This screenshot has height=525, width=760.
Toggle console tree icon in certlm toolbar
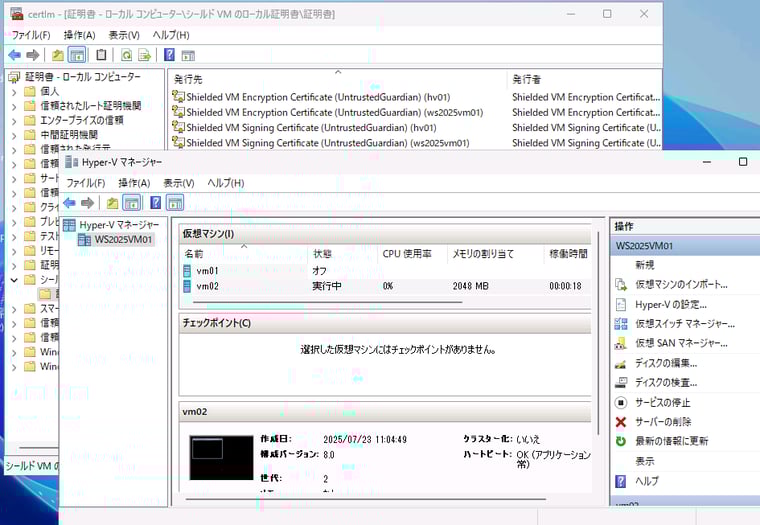pyautogui.click(x=77, y=55)
